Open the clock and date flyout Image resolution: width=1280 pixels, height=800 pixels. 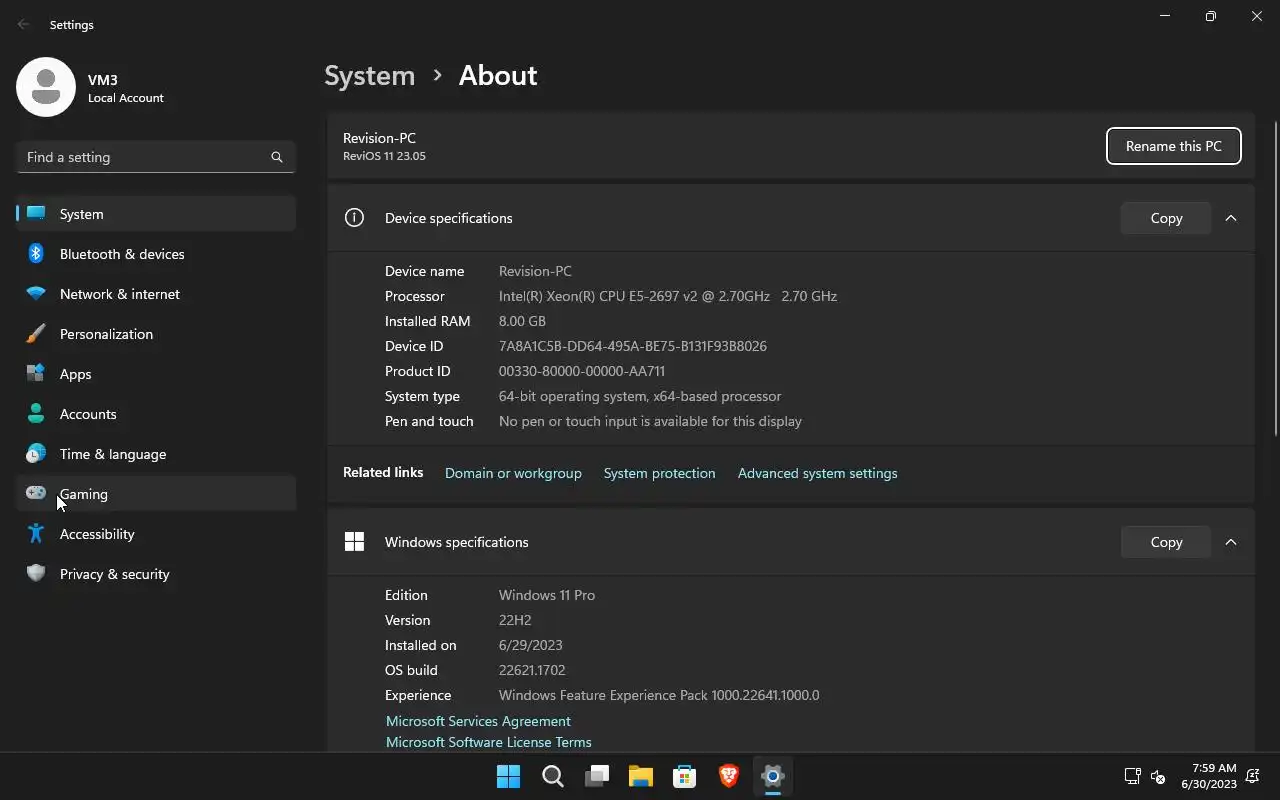tap(1208, 776)
